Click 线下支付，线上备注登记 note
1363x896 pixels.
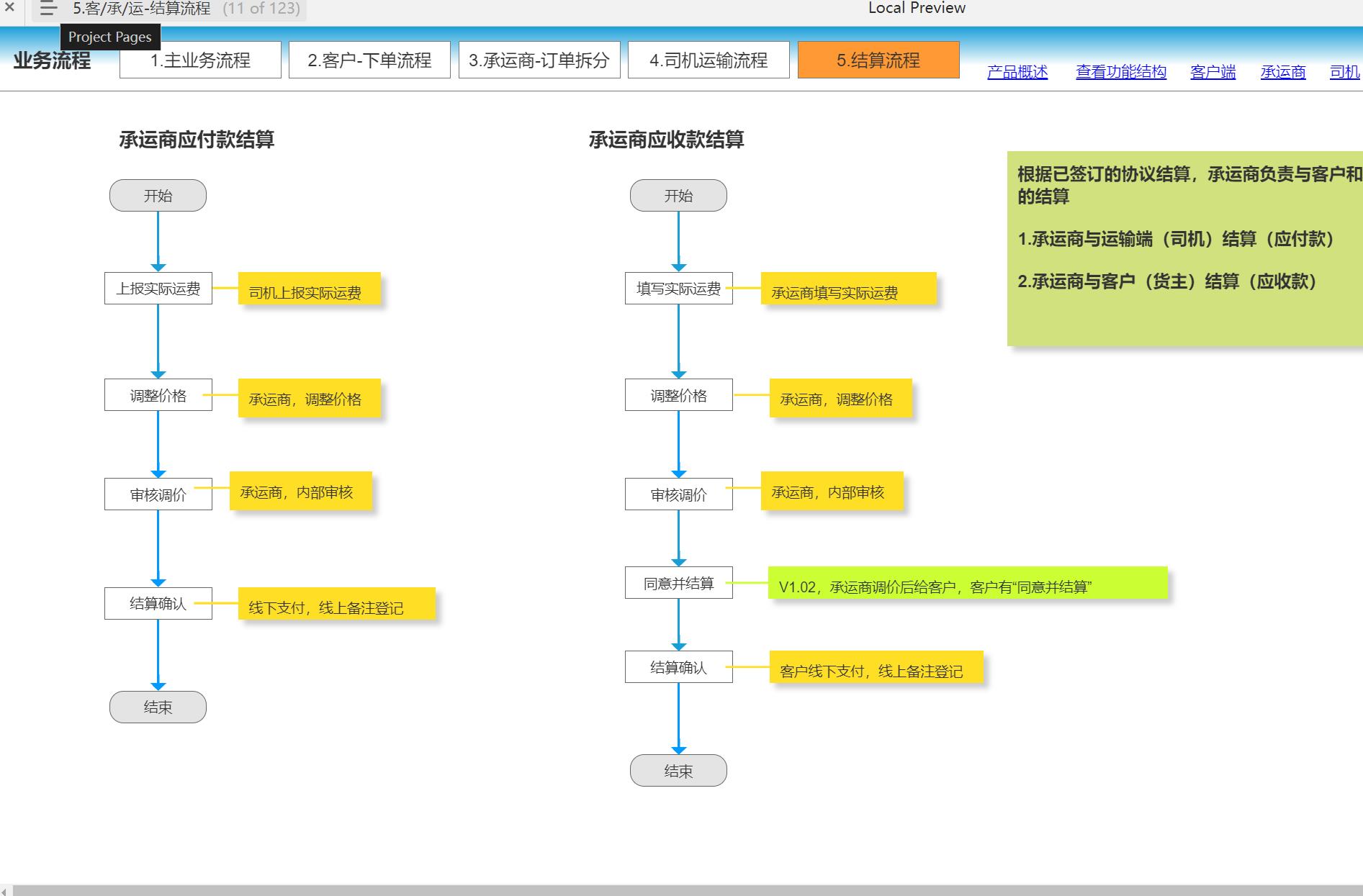[337, 604]
